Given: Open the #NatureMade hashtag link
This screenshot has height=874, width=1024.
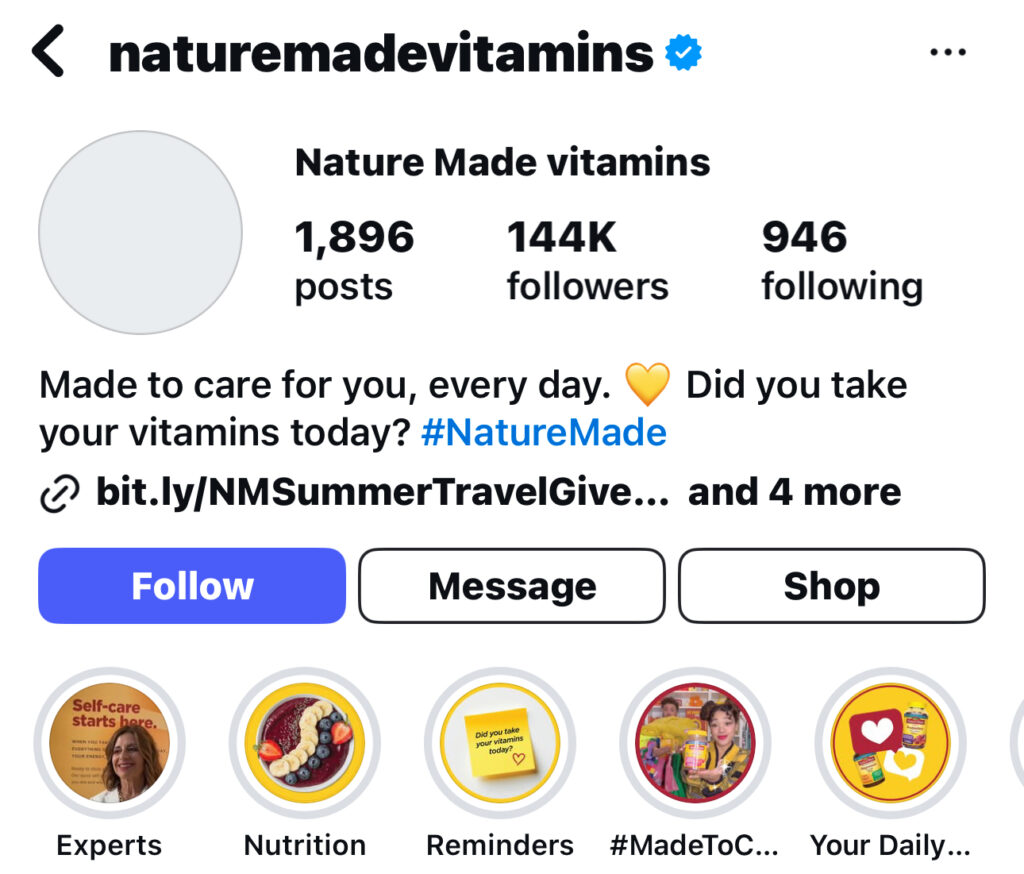Looking at the screenshot, I should (x=543, y=433).
